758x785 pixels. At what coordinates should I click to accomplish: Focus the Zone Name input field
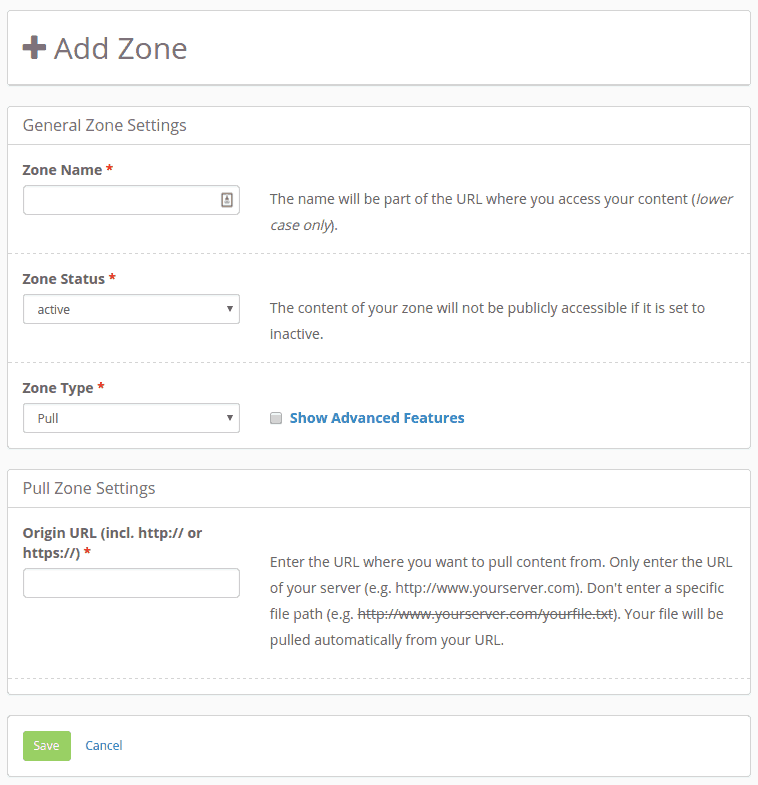pyautogui.click(x=131, y=200)
